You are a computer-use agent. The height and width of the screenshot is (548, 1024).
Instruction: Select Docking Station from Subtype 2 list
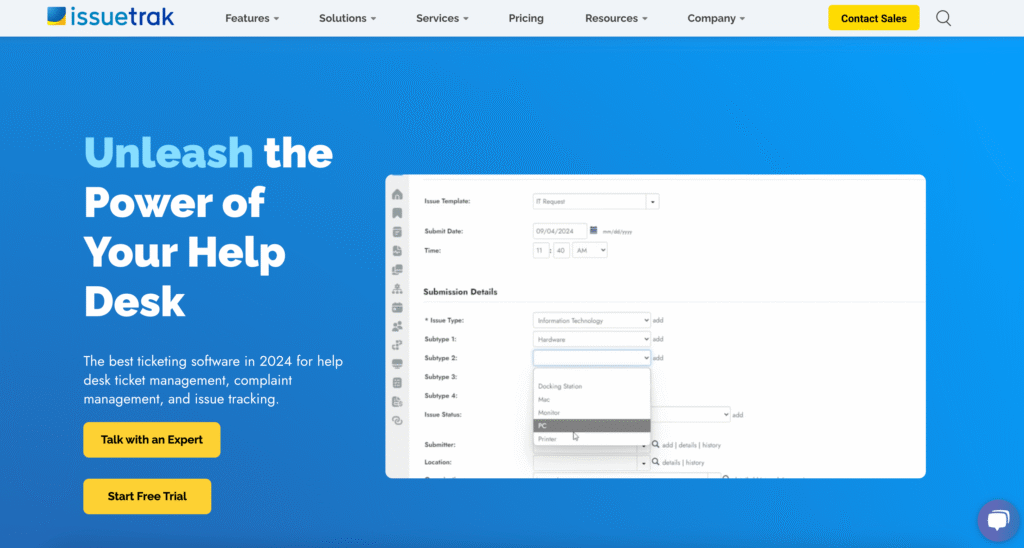pos(592,387)
